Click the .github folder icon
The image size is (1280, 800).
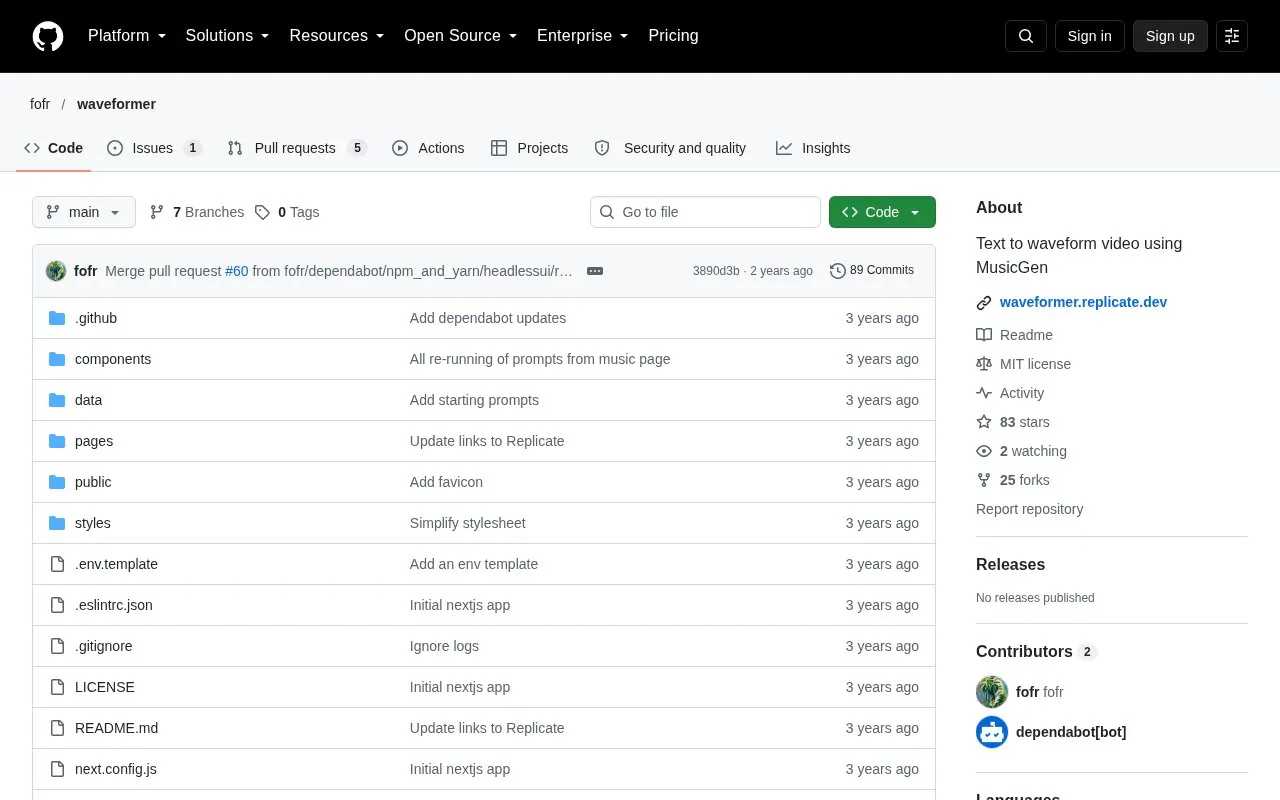point(57,318)
